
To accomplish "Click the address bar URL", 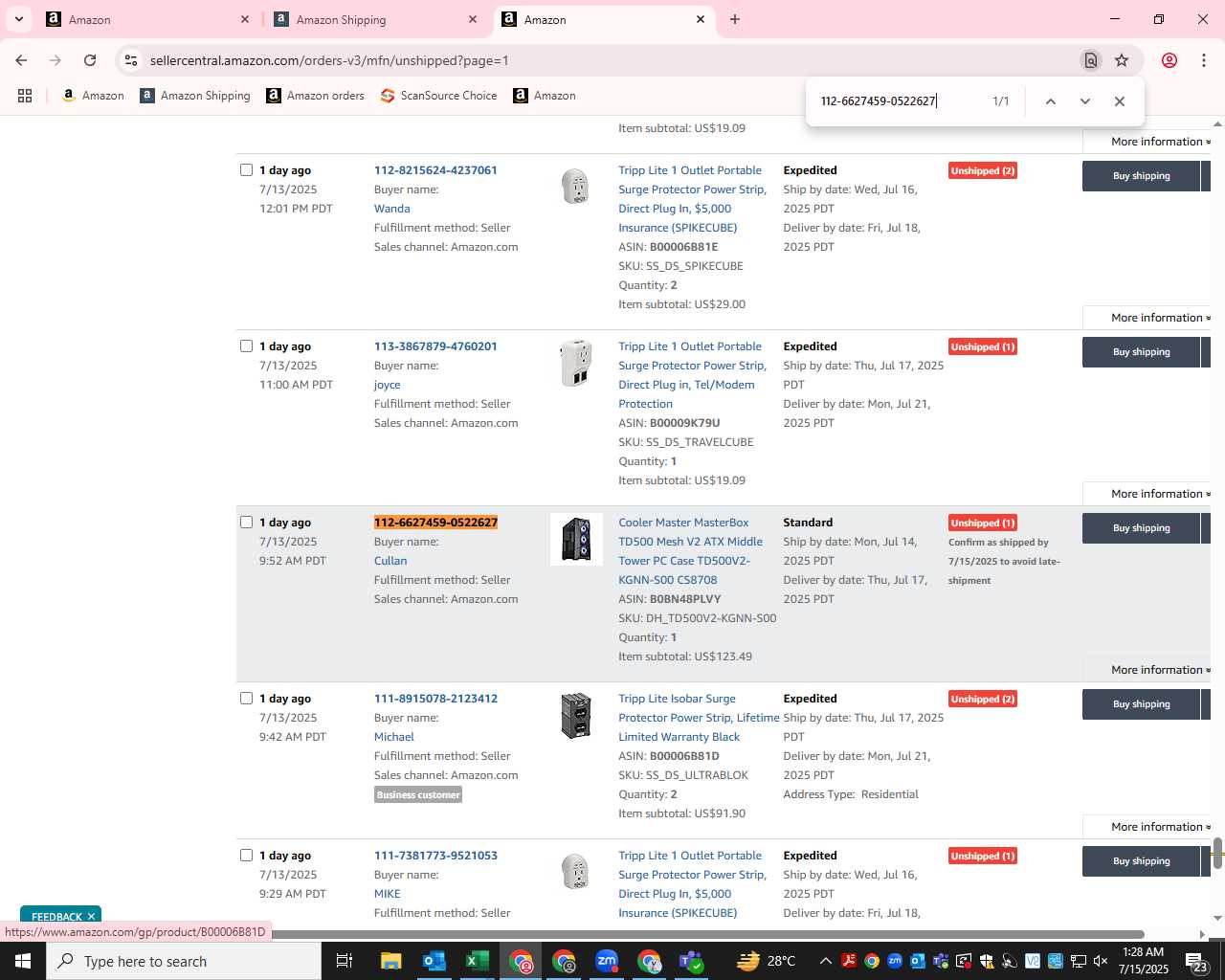I will click(329, 60).
